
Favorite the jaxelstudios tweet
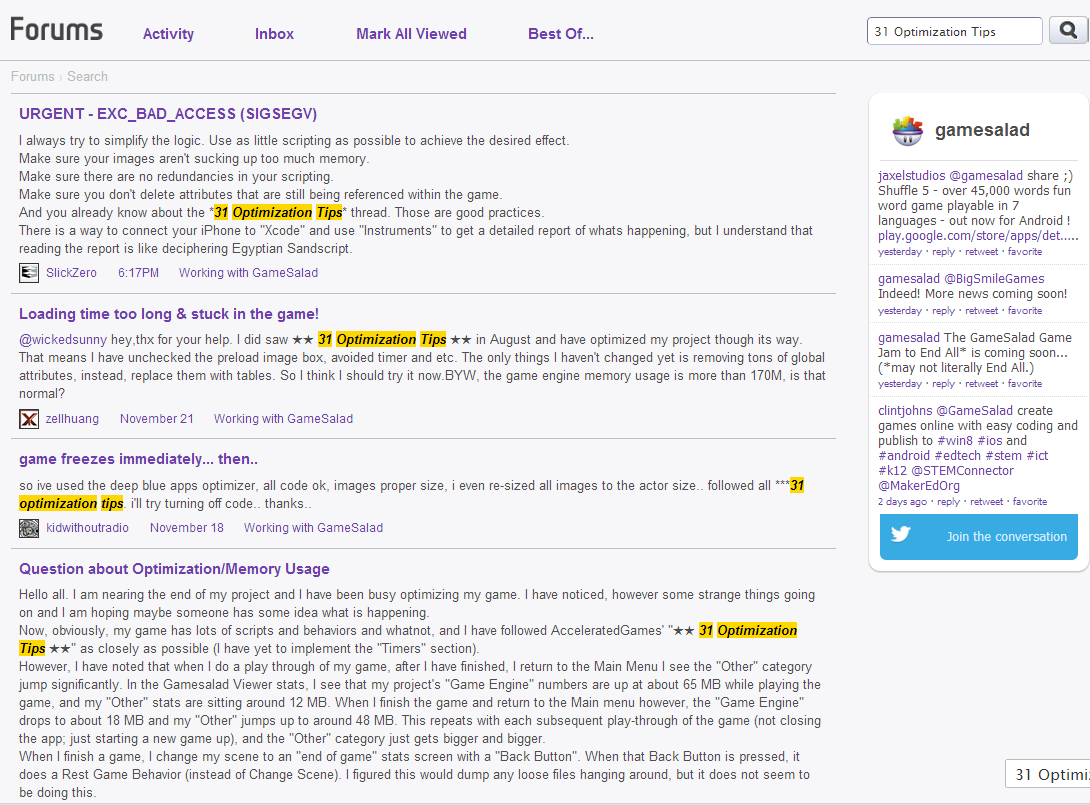[1025, 252]
